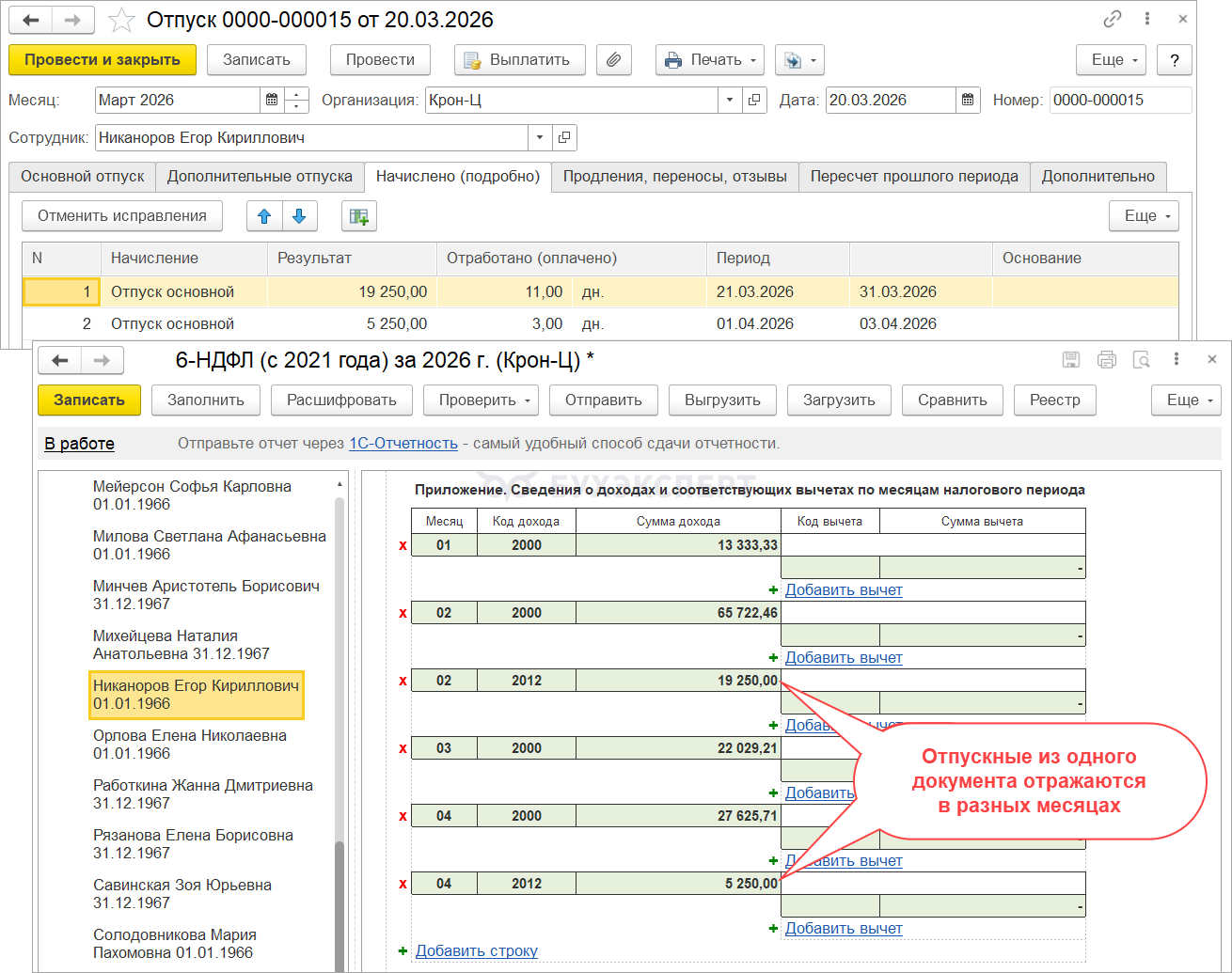Click the move row up arrow
The height and width of the screenshot is (973, 1232).
click(x=264, y=216)
